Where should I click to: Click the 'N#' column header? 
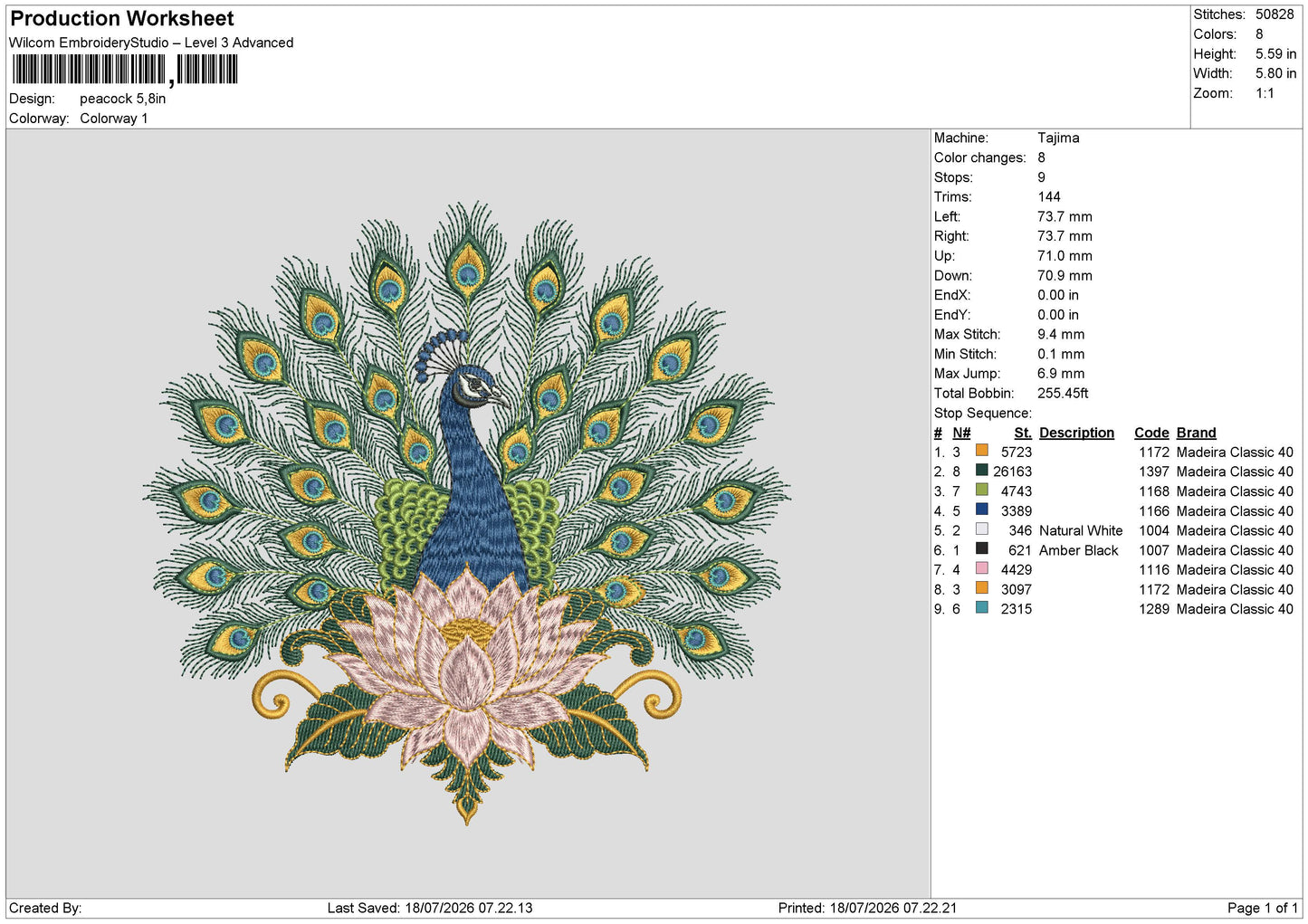[961, 433]
